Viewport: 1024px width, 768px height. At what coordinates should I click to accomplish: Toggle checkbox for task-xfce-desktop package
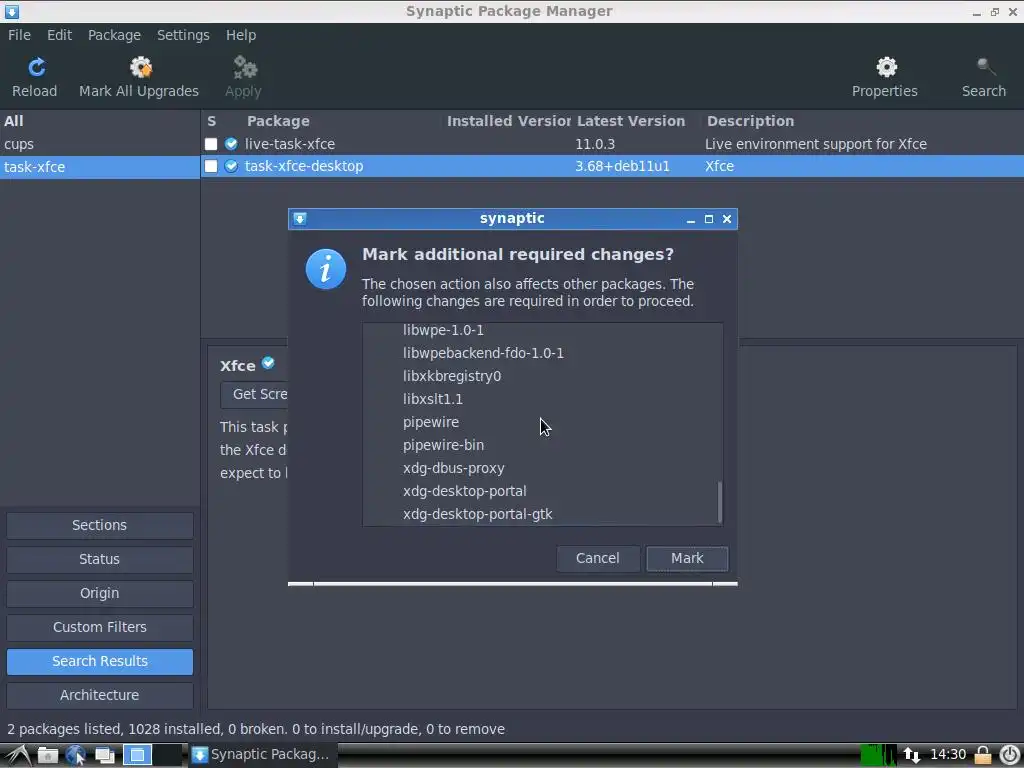tap(211, 166)
